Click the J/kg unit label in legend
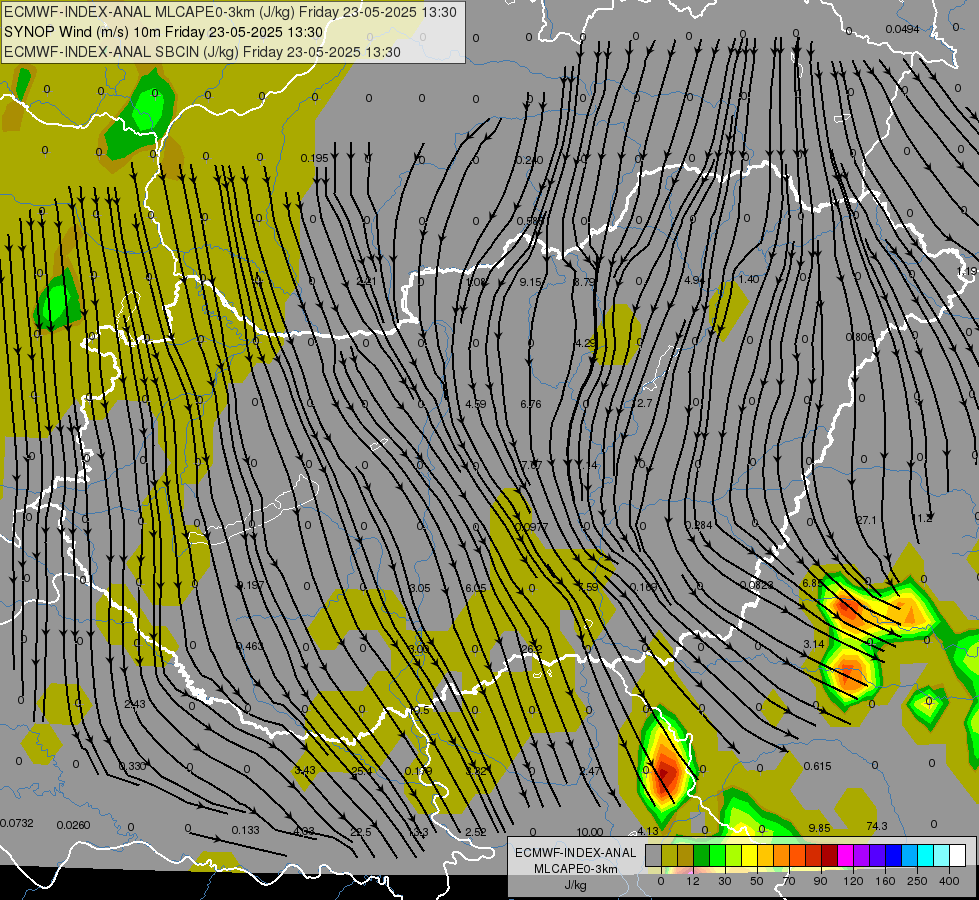979x900 pixels. click(x=576, y=885)
